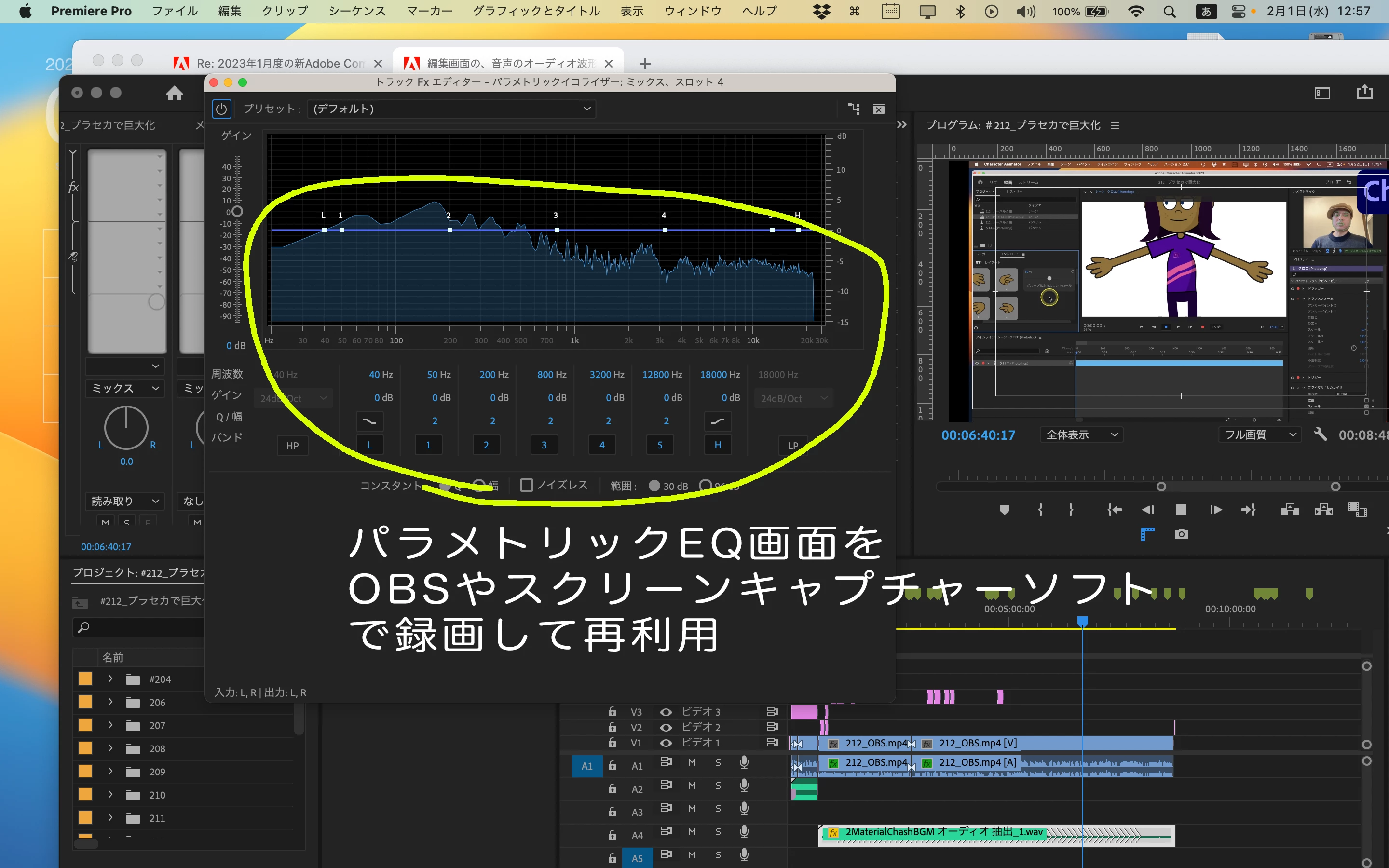Open the program monitor wrench settings
Screen dimensions: 1389x868
point(1320,434)
